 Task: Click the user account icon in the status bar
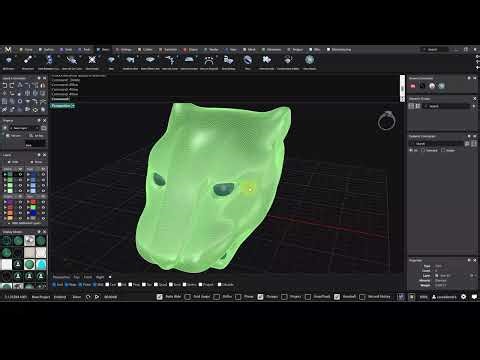pyautogui.click(x=434, y=297)
